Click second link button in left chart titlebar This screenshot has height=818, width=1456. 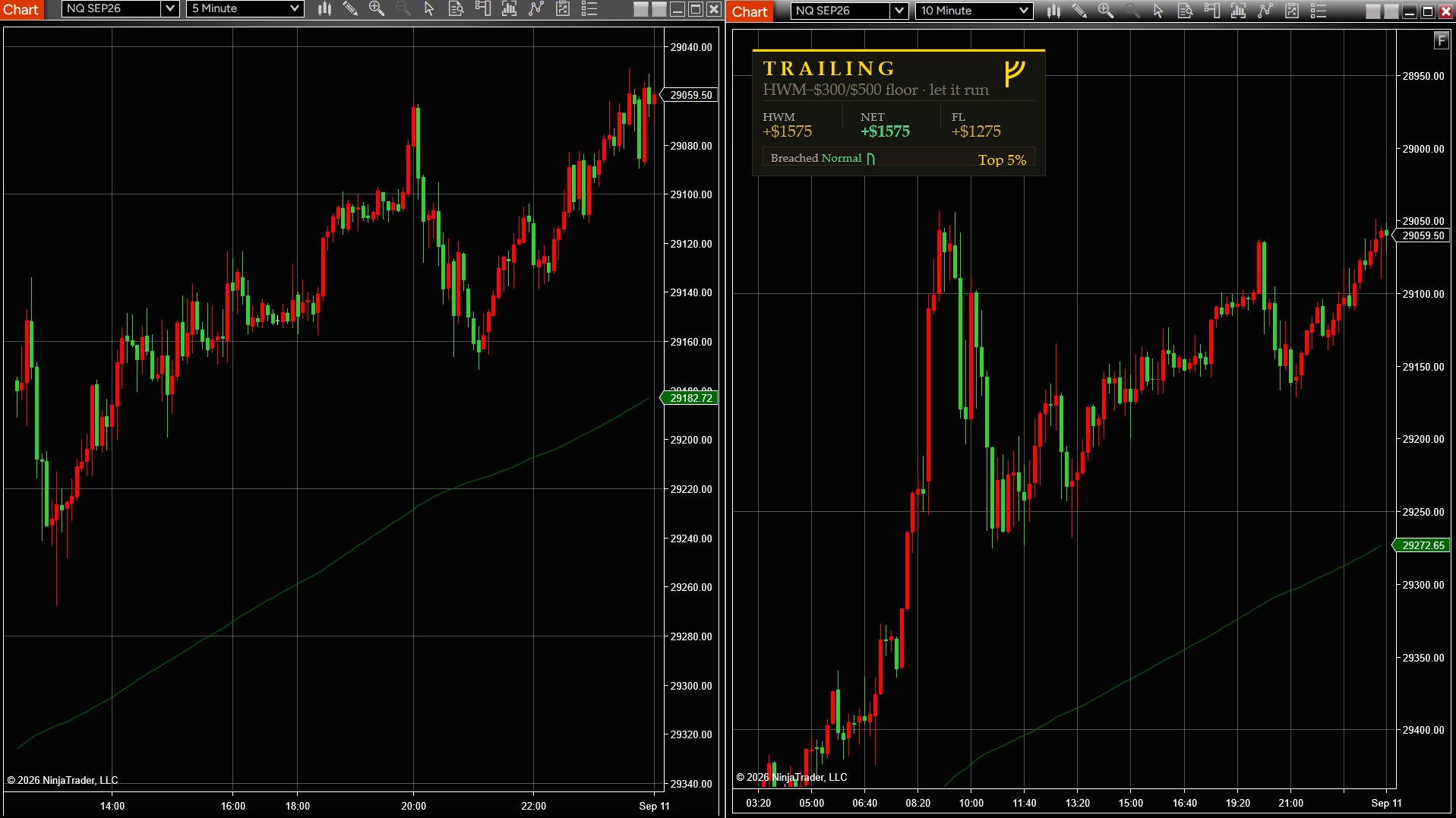pyautogui.click(x=659, y=9)
